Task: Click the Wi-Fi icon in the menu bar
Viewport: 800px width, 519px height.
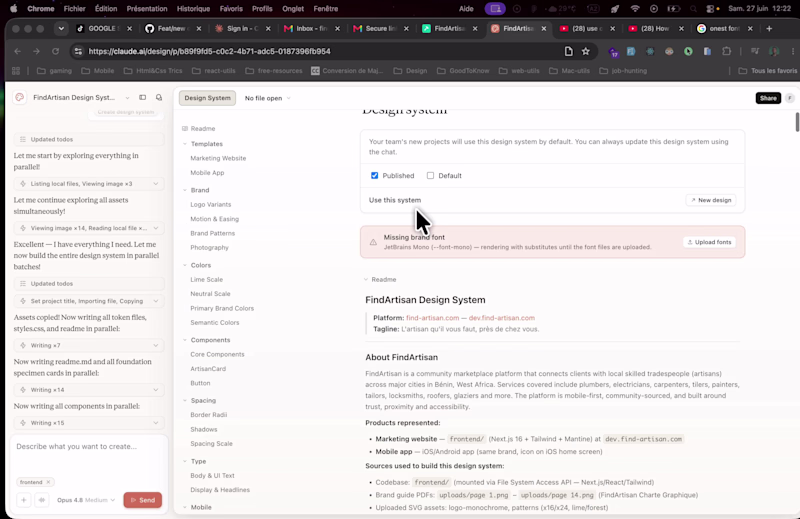Action: point(635,9)
